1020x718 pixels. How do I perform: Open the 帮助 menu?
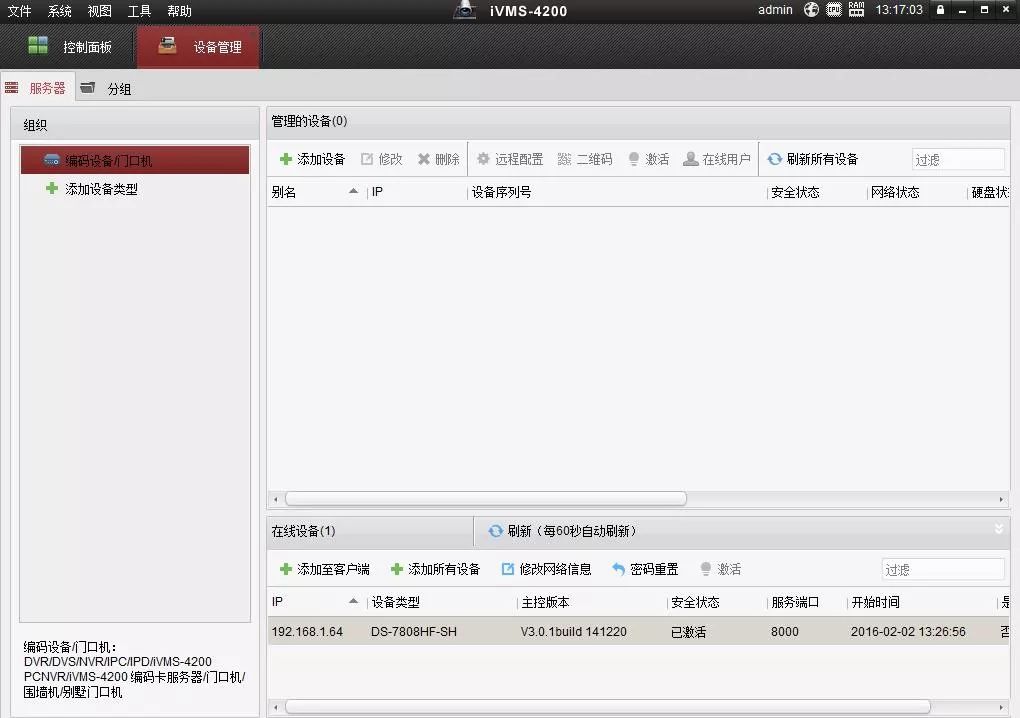pyautogui.click(x=179, y=11)
